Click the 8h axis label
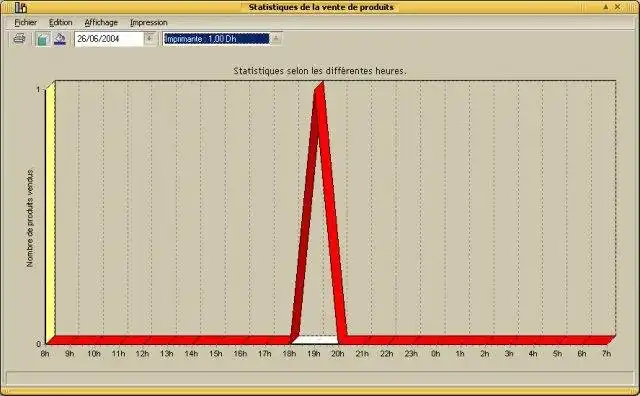 (x=45, y=354)
